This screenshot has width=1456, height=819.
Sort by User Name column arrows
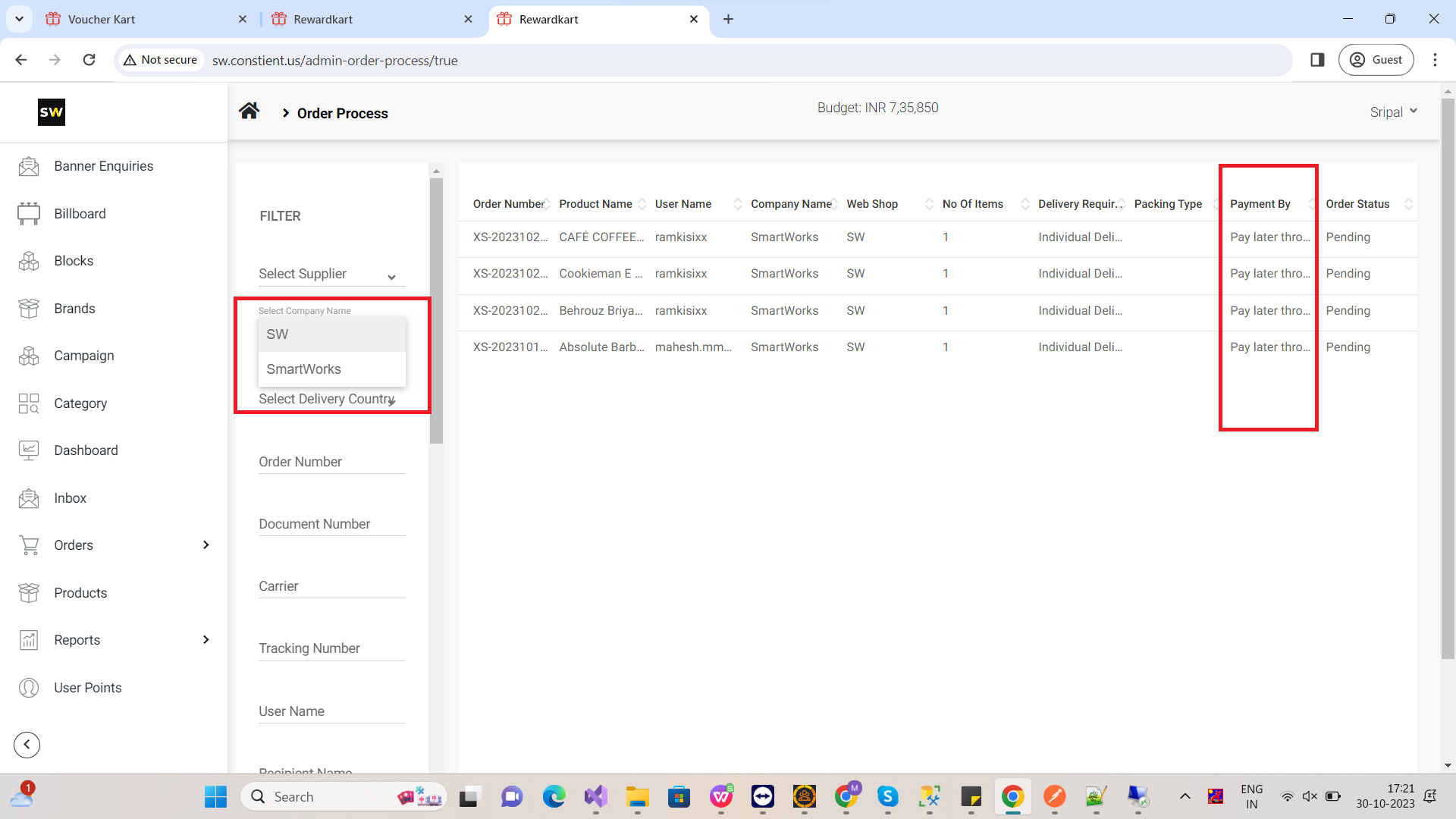[738, 204]
